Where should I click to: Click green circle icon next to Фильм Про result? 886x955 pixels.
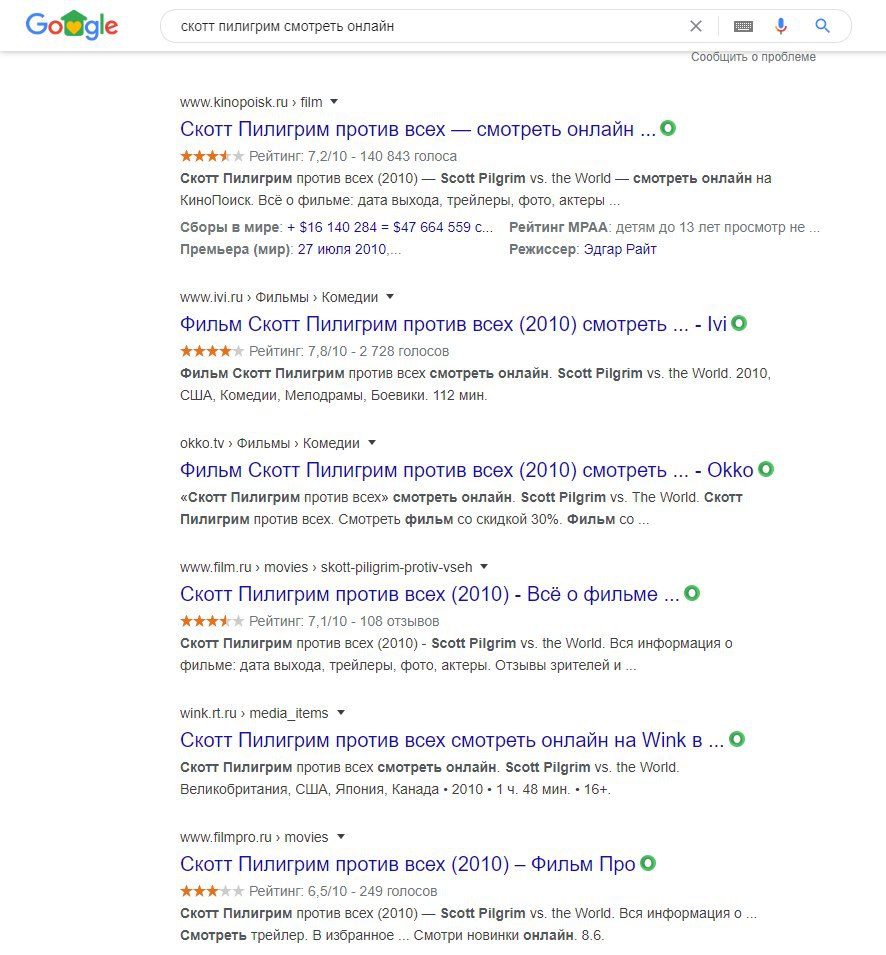click(648, 863)
